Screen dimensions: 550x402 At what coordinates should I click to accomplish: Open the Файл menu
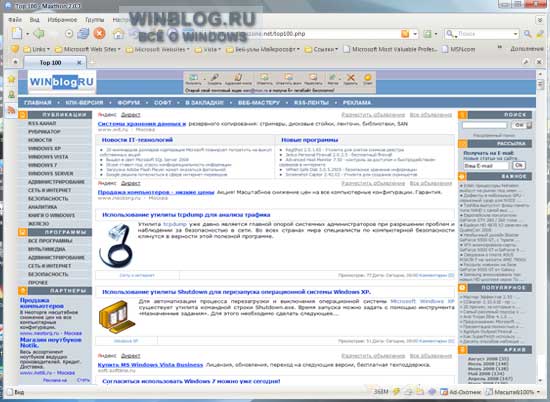click(x=15, y=20)
